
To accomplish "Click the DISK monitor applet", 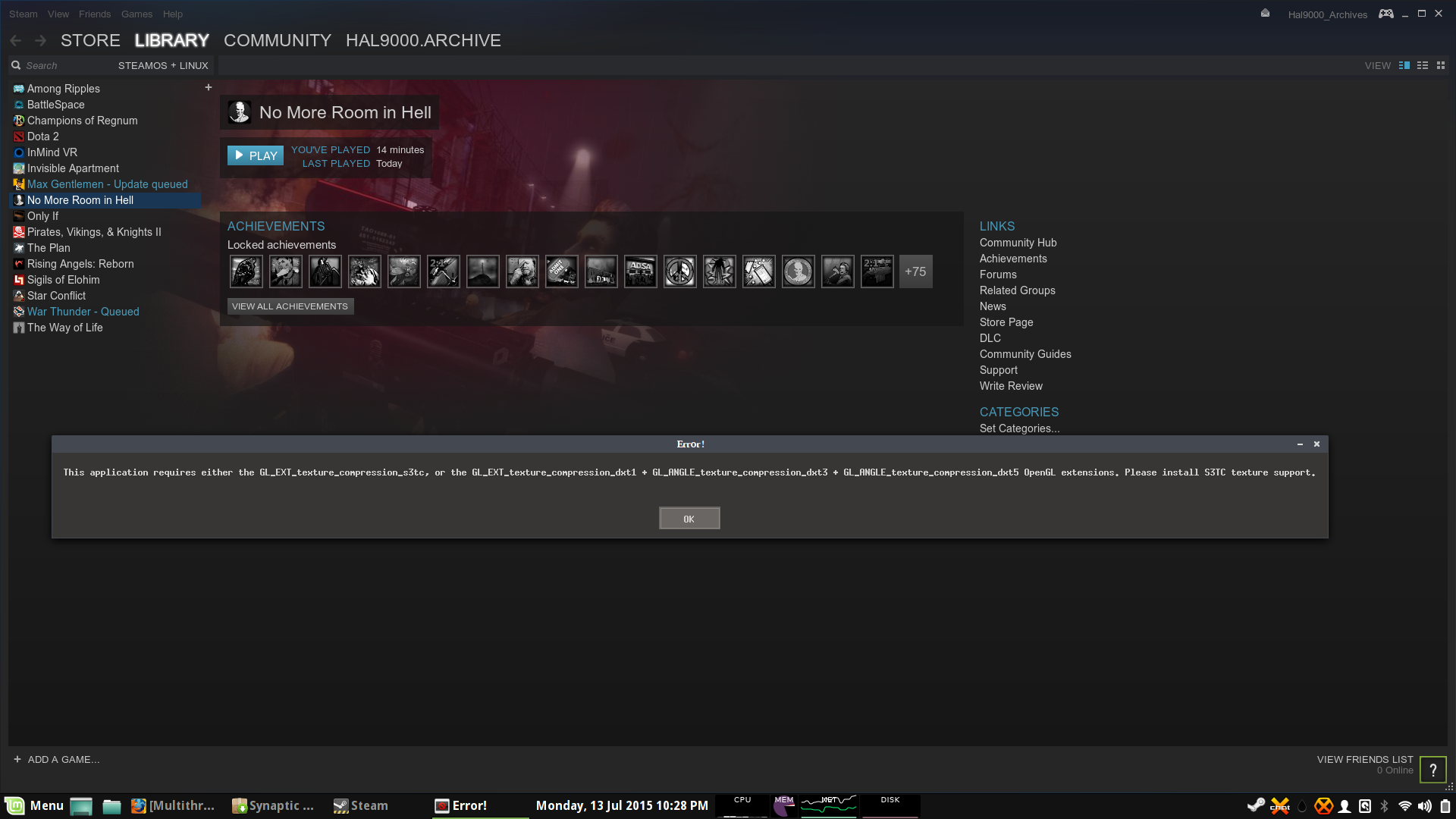I will point(890,805).
